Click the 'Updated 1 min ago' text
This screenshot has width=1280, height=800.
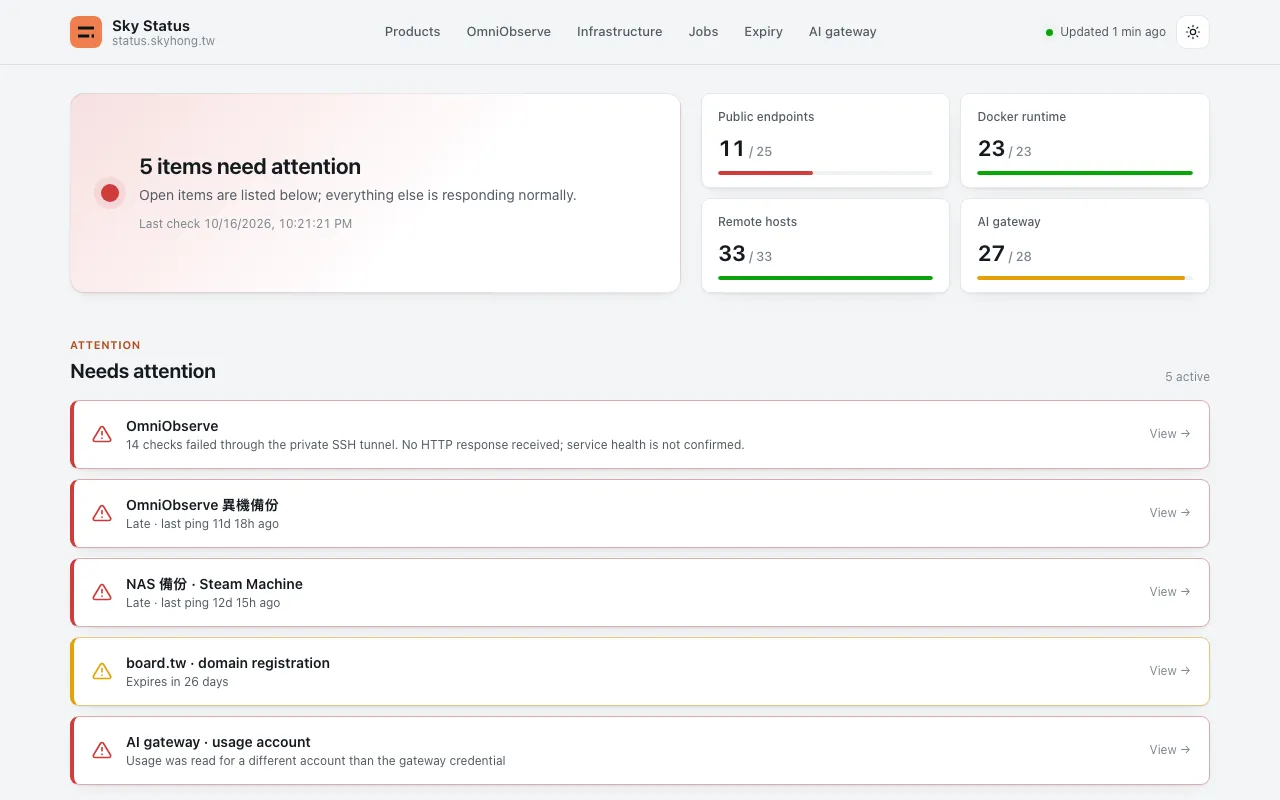(x=1113, y=32)
